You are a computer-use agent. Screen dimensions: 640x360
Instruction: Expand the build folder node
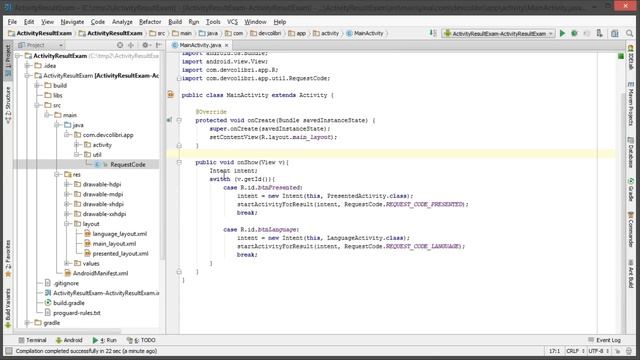[38, 85]
